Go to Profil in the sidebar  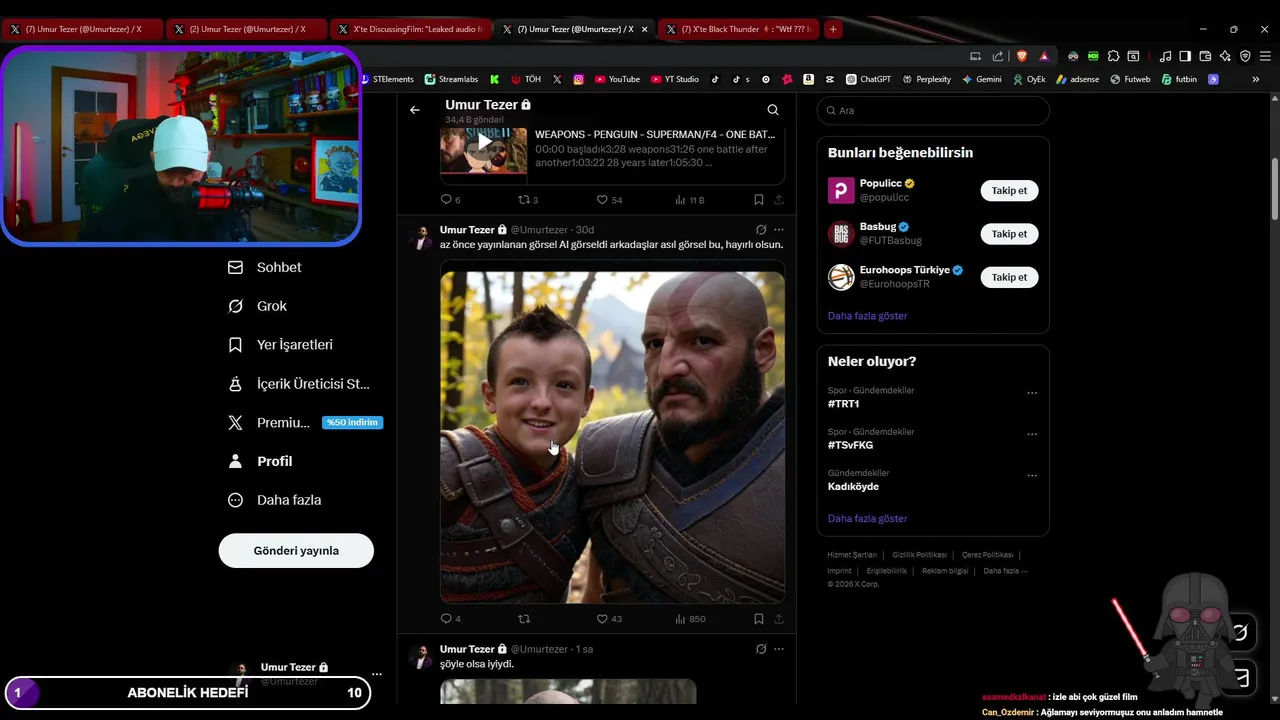click(261, 461)
